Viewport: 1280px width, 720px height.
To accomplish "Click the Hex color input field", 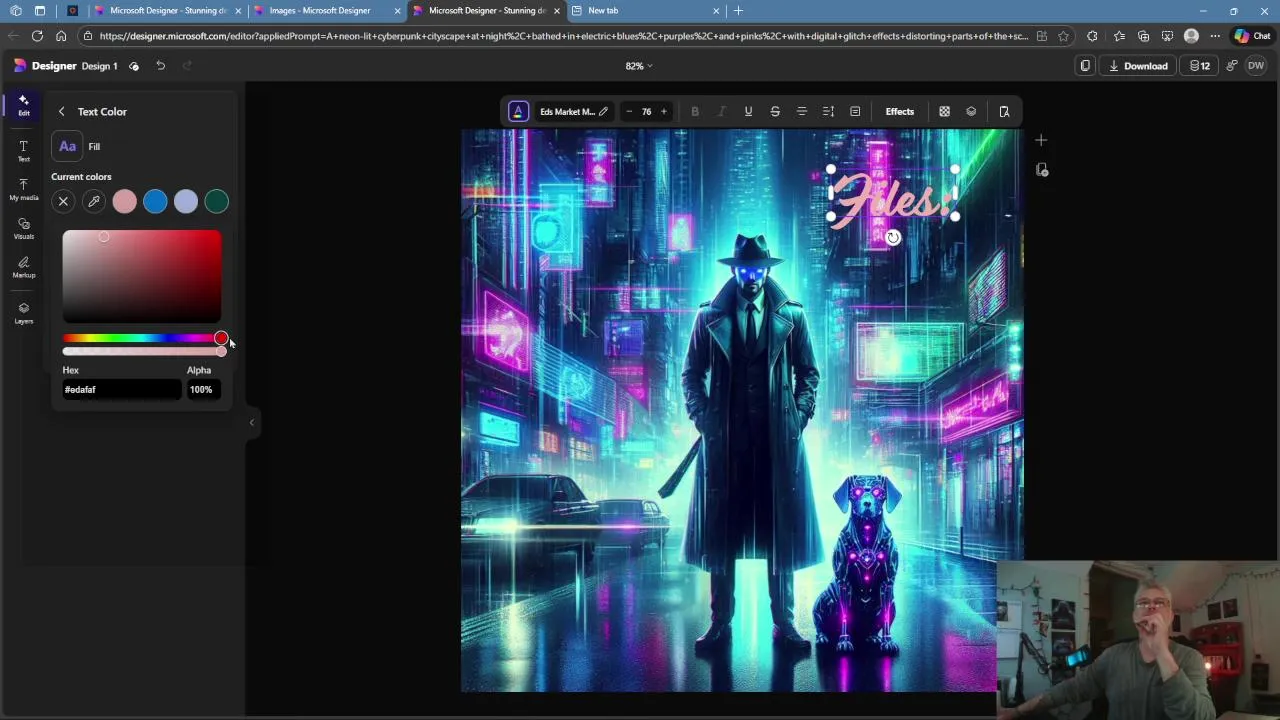I will click(x=121, y=390).
